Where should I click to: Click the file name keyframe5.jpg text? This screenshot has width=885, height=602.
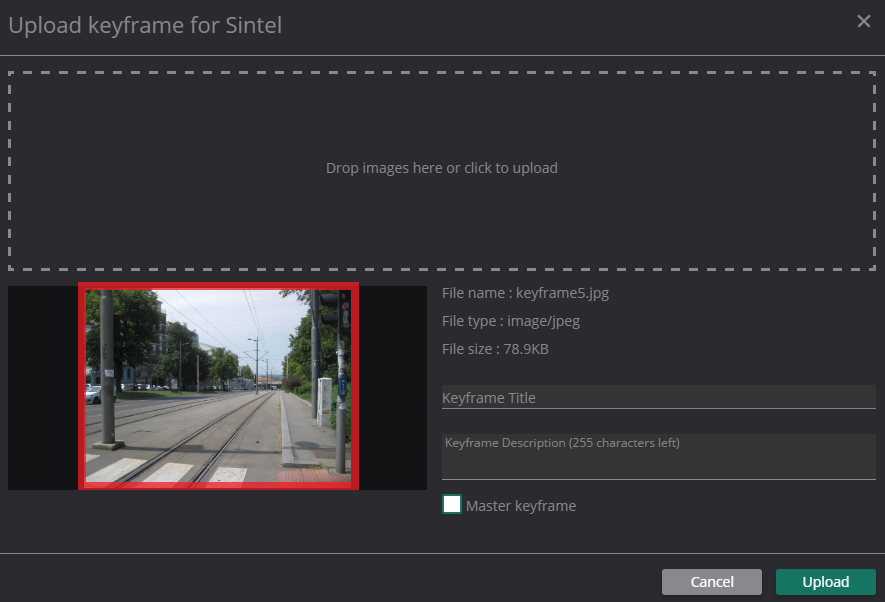coord(525,293)
